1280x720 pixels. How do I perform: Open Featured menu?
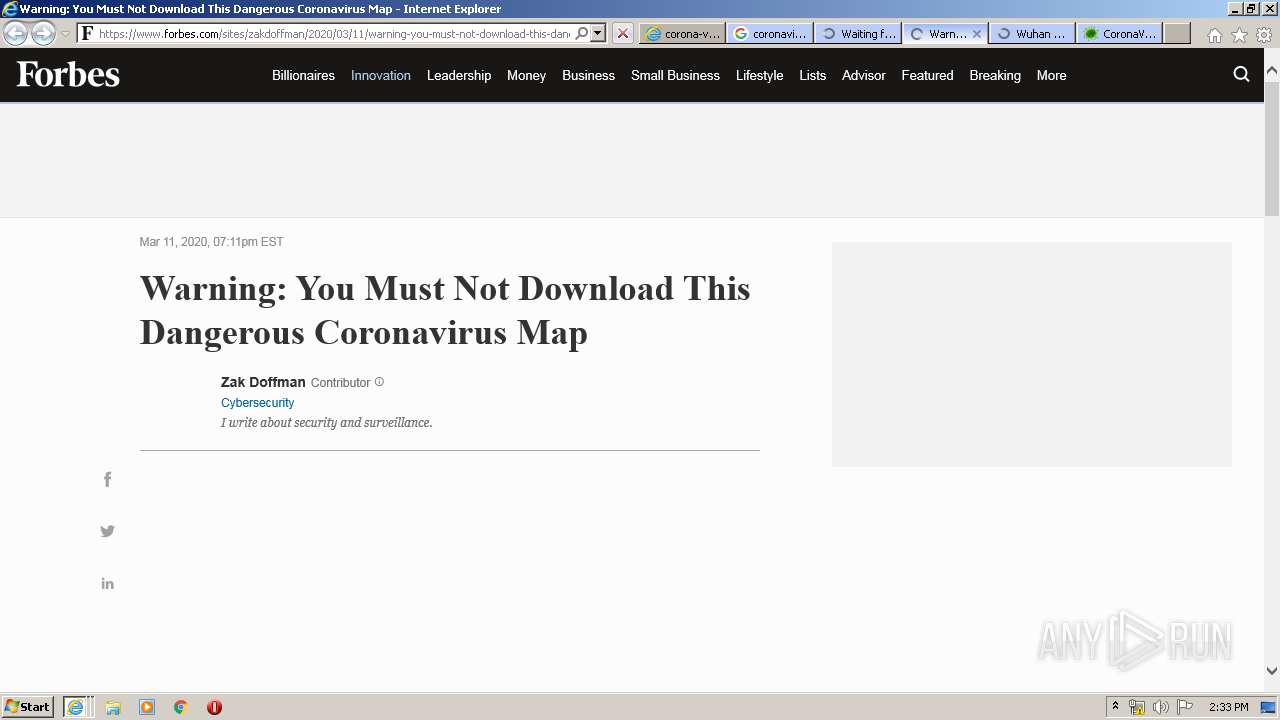coord(927,75)
